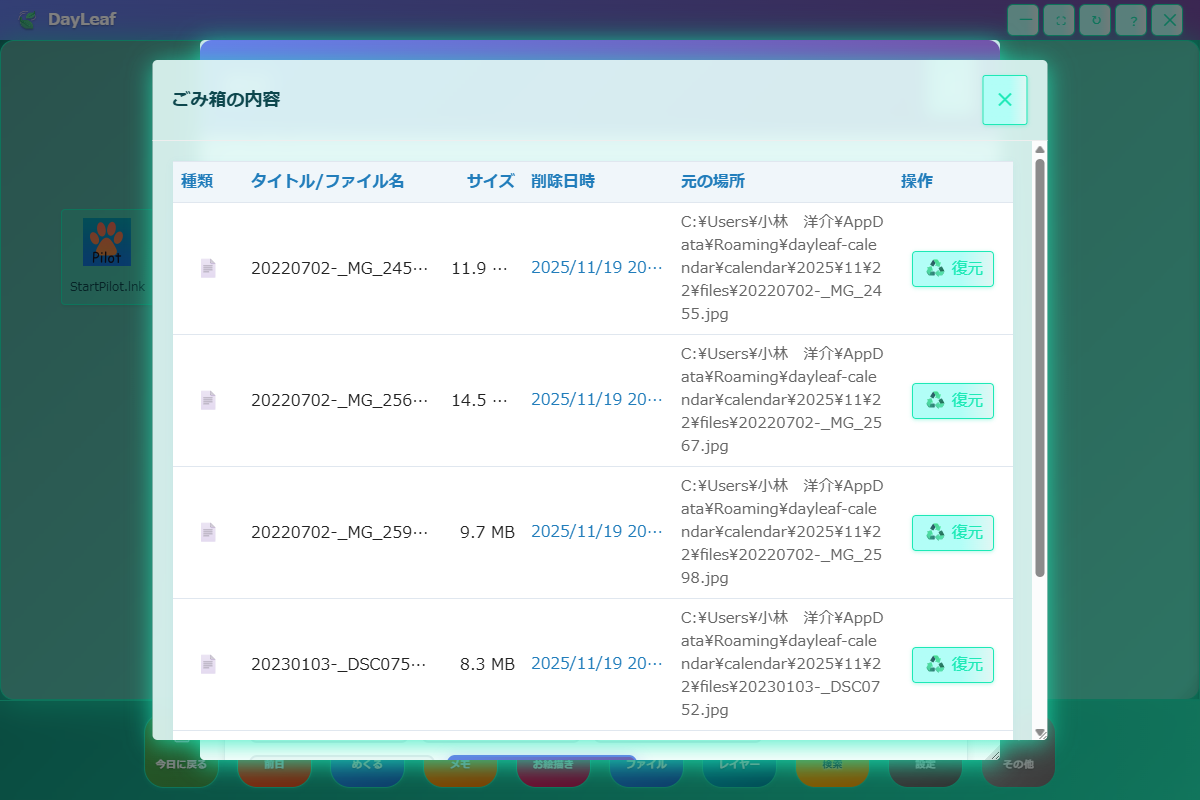Click file type icon of first trash row

tap(208, 268)
